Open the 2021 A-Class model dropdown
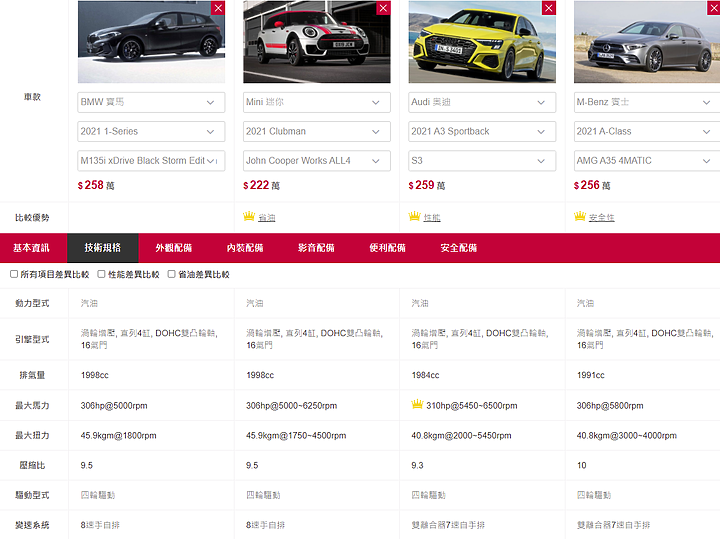The height and width of the screenshot is (539, 720). point(647,131)
